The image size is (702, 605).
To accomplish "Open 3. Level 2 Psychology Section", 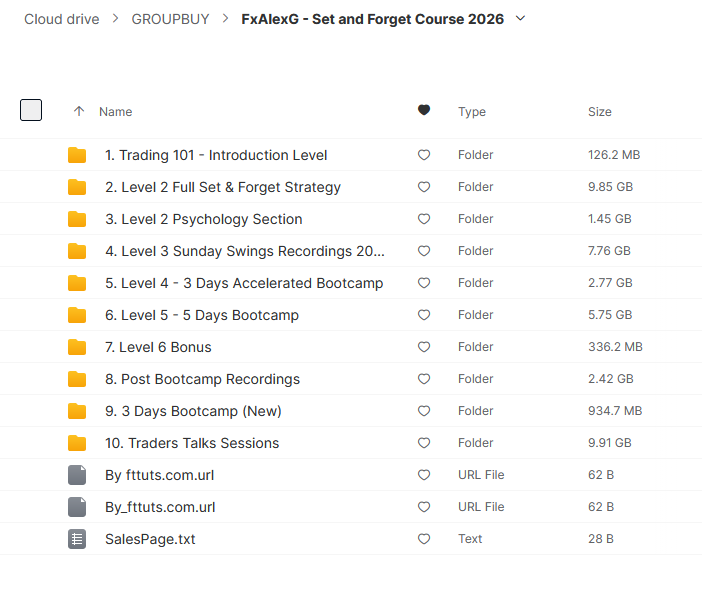I will click(x=204, y=219).
